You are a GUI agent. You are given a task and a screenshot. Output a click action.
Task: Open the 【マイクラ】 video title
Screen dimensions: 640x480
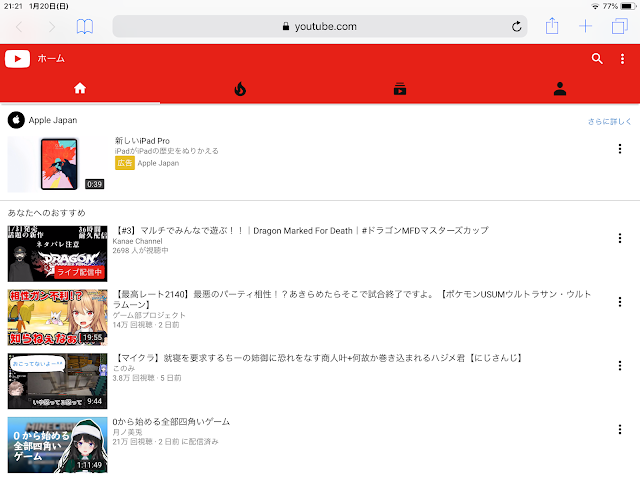(318, 358)
